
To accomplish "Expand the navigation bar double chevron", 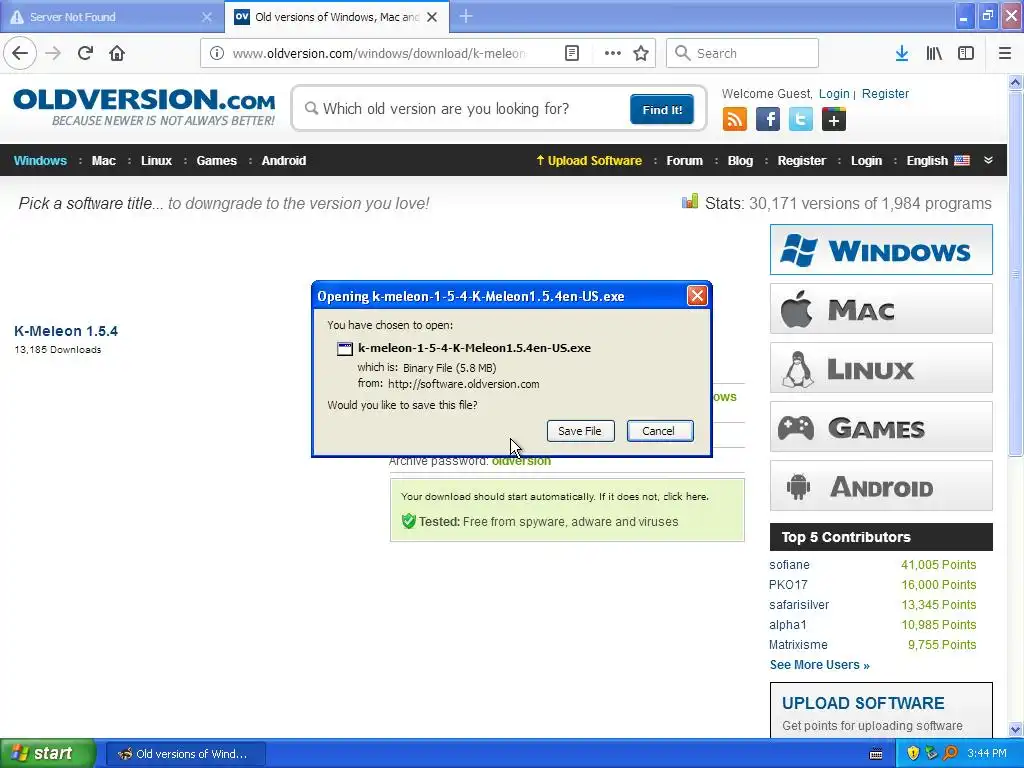I will click(989, 161).
